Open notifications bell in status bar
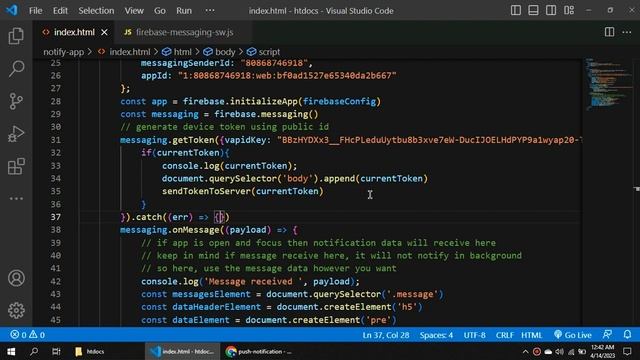The width and height of the screenshot is (640, 360). pyautogui.click(x=627, y=335)
